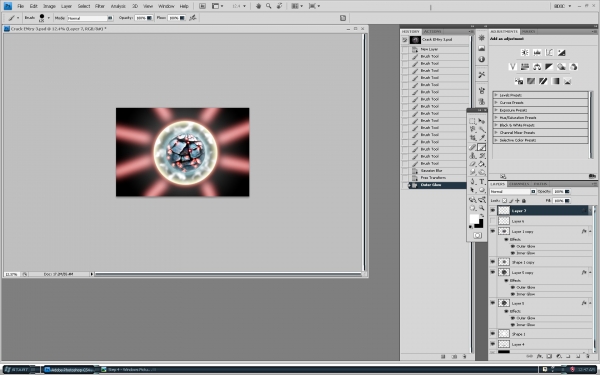This screenshot has height=375, width=600.
Task: Open the Window menu
Action: pyautogui.click(x=166, y=6)
